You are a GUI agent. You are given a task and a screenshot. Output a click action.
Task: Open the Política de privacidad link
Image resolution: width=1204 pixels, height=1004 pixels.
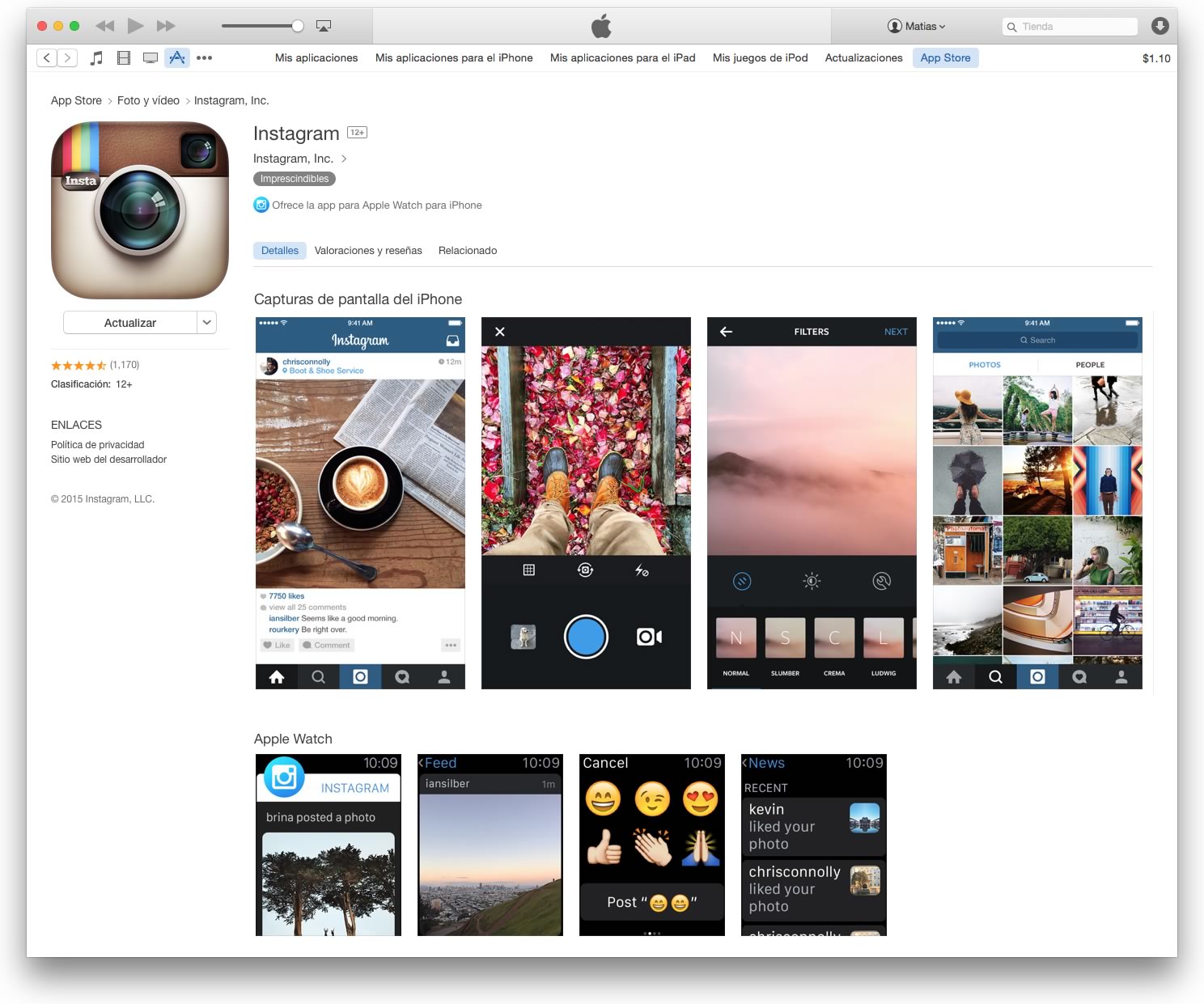(x=98, y=445)
